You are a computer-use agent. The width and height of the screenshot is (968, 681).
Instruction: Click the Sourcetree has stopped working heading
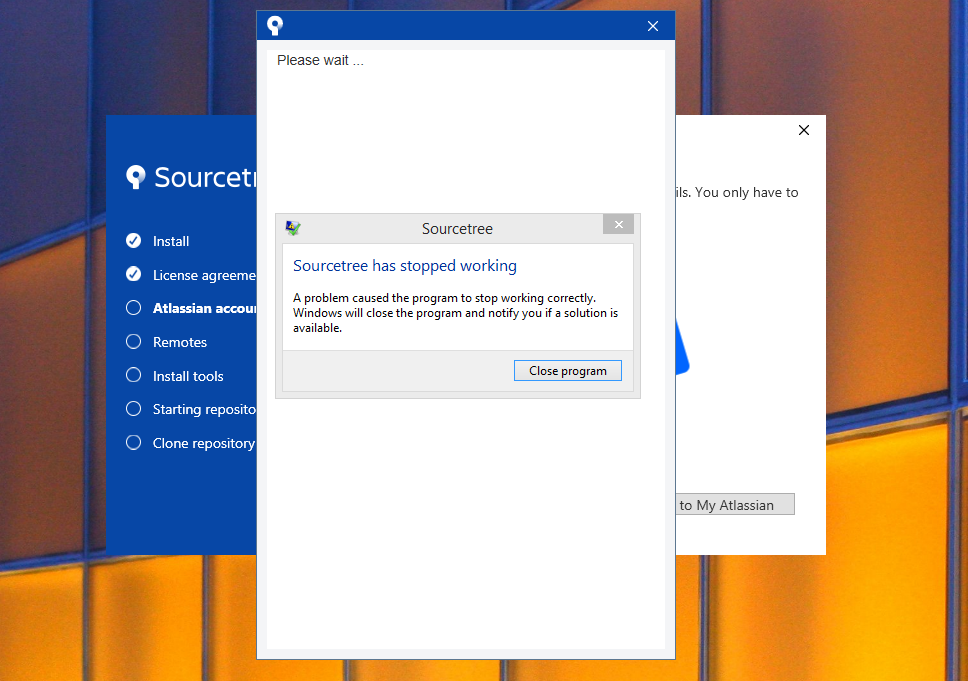[404, 265]
